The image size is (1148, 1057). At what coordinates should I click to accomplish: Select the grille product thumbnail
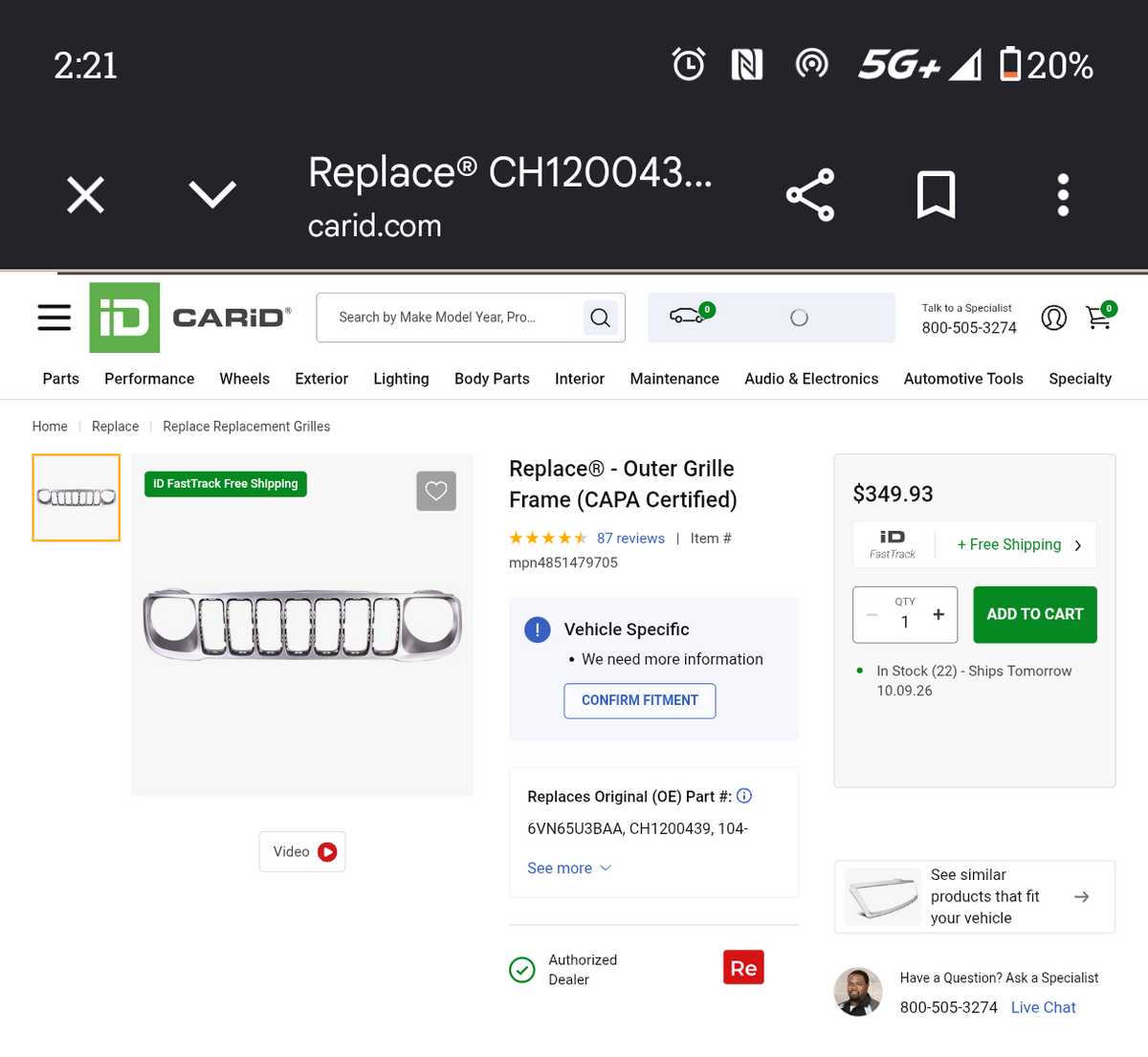[x=77, y=497]
